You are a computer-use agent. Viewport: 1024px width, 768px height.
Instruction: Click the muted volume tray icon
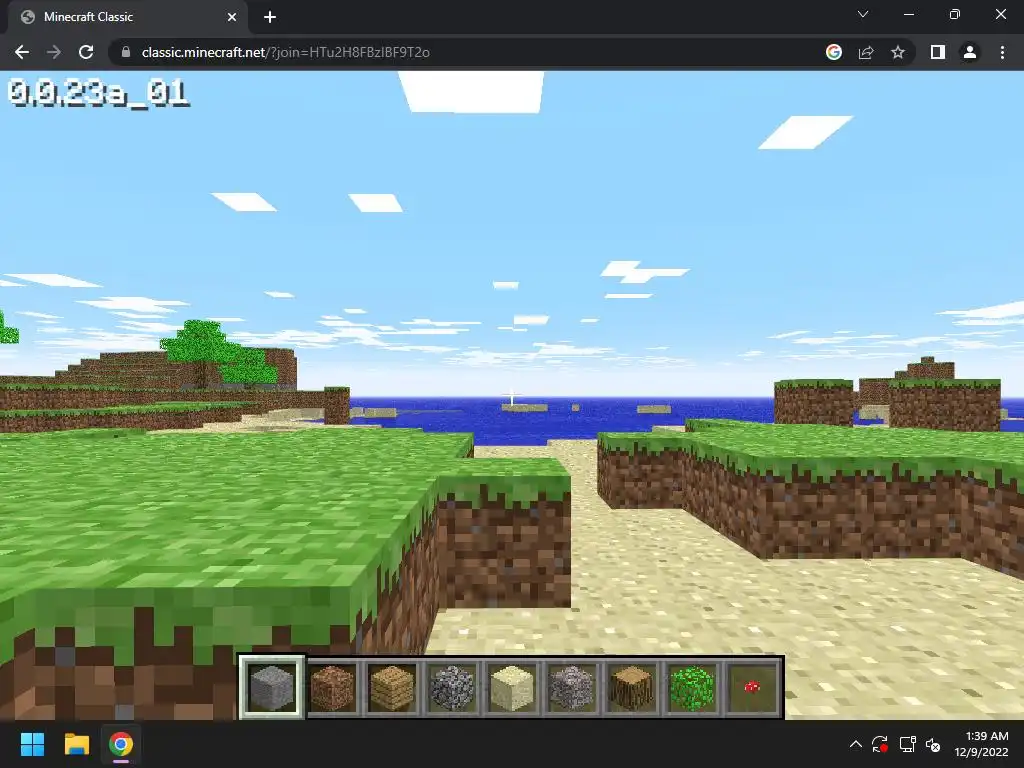click(x=933, y=744)
